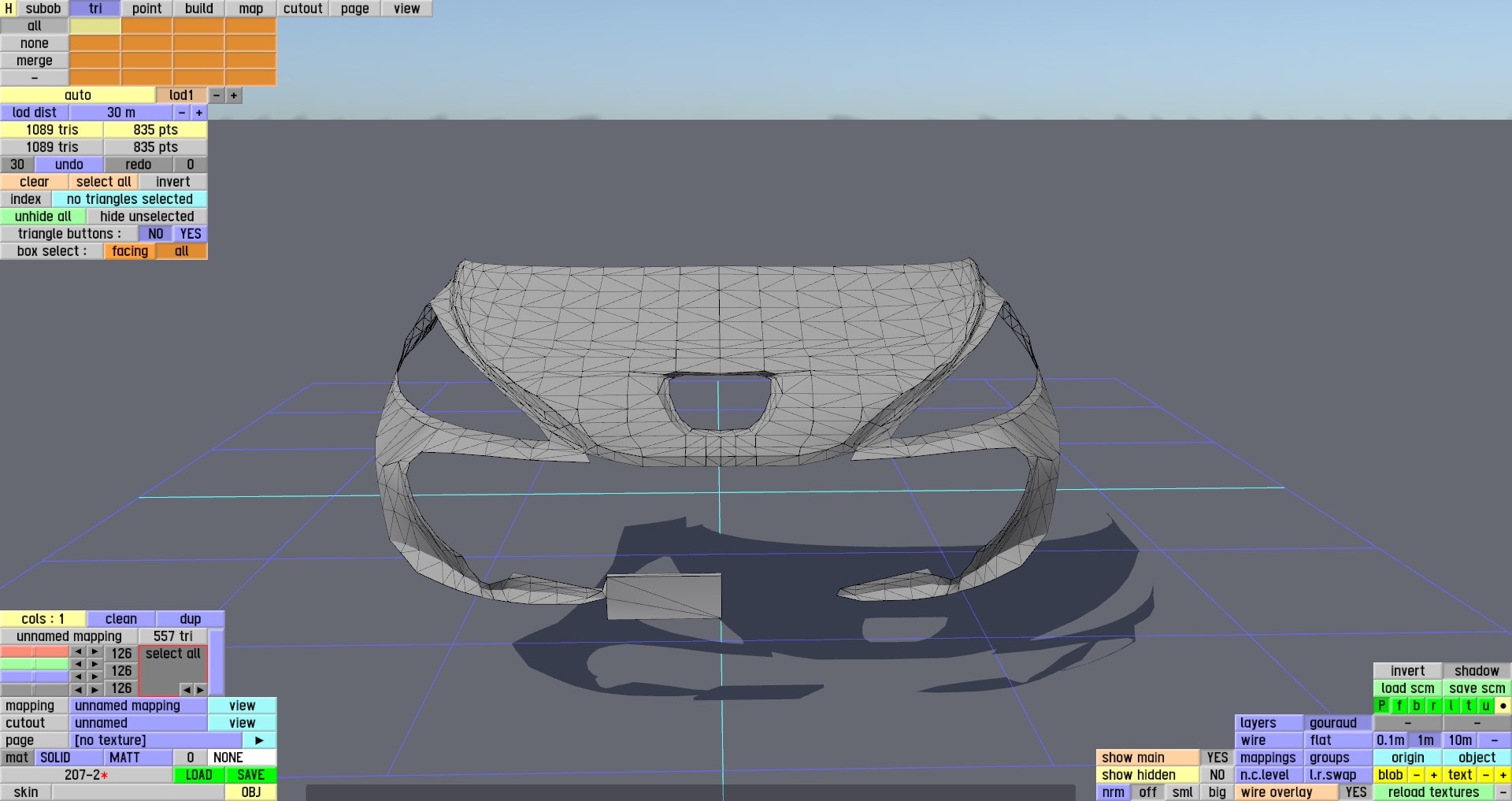This screenshot has height=801, width=1512.
Task: Open the NONE material option selector
Action: [243, 758]
